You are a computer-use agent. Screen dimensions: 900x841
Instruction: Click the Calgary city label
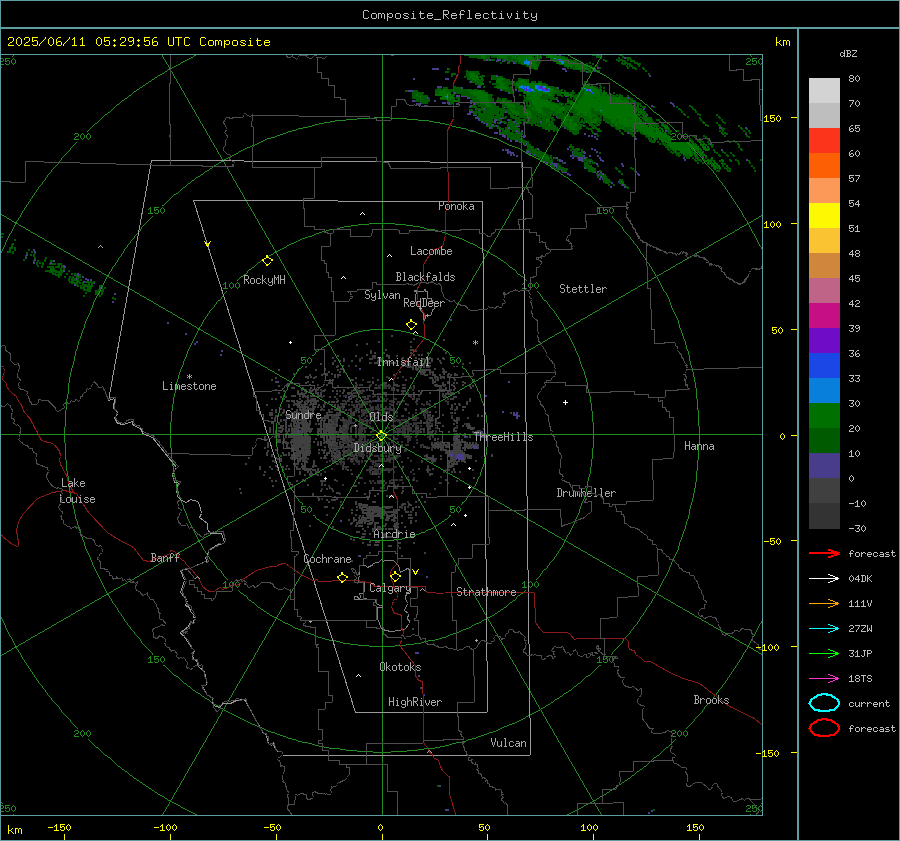coord(390,588)
